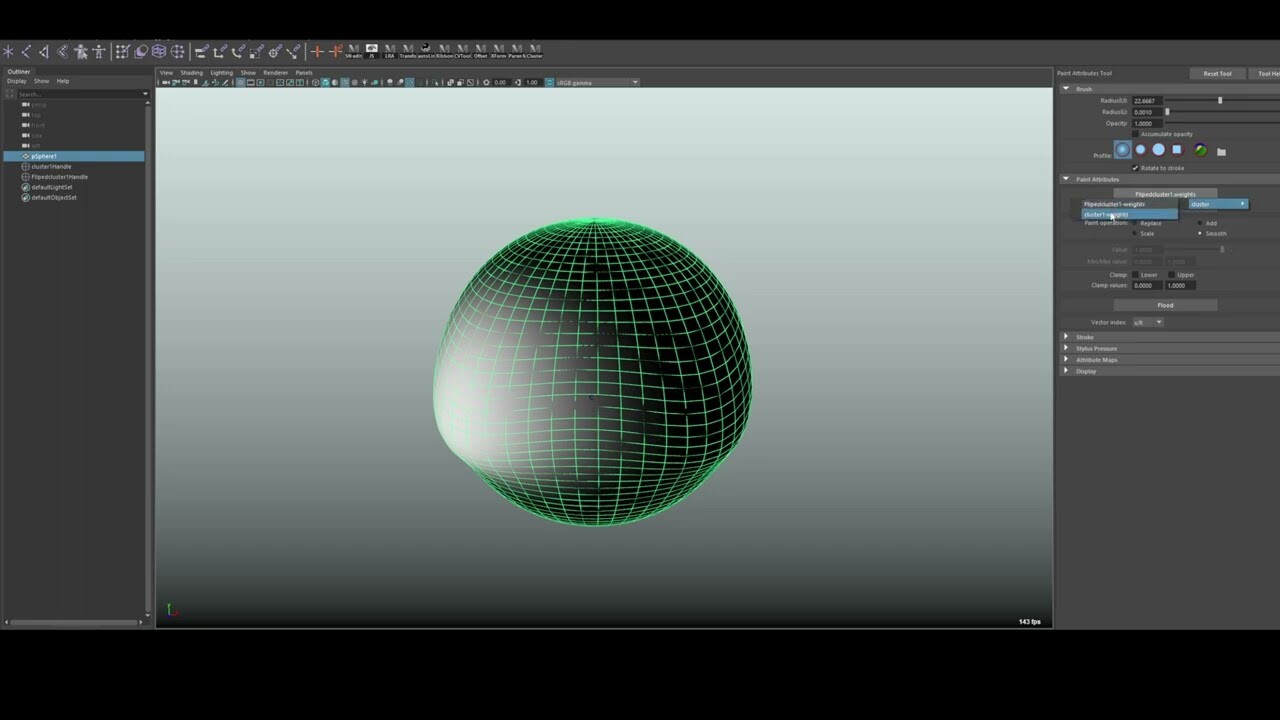Open the Vector index dropdown
This screenshot has height=720, width=1280.
1148,322
